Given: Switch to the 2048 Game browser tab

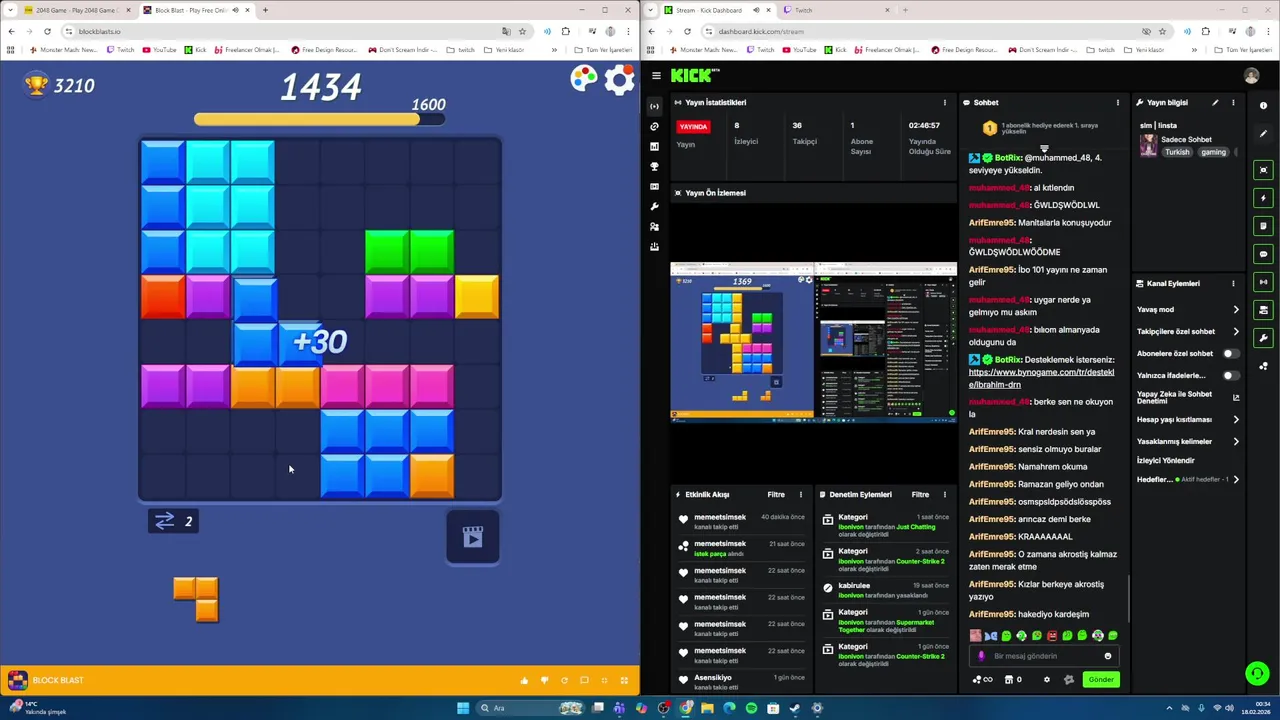Looking at the screenshot, I should pos(78,10).
